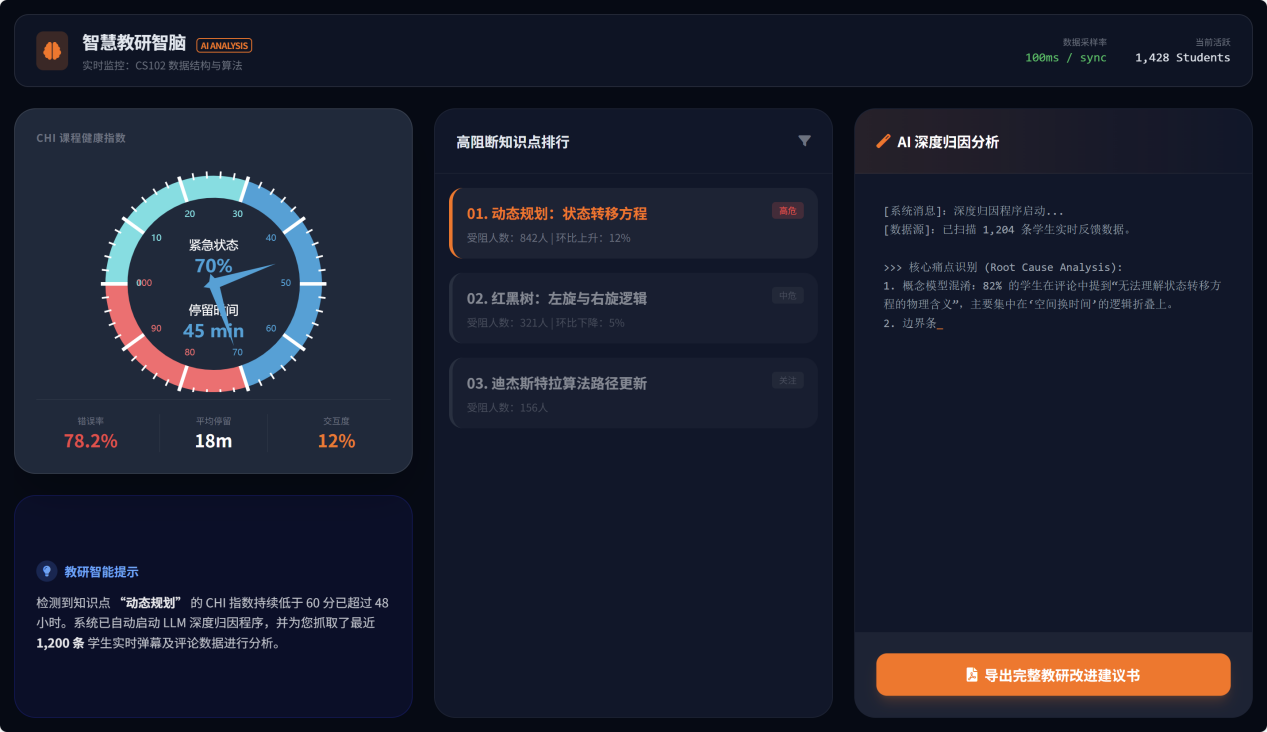Viewport: 1267px width, 732px height.
Task: Click the 教研智能提示 heading
Action: 101,572
